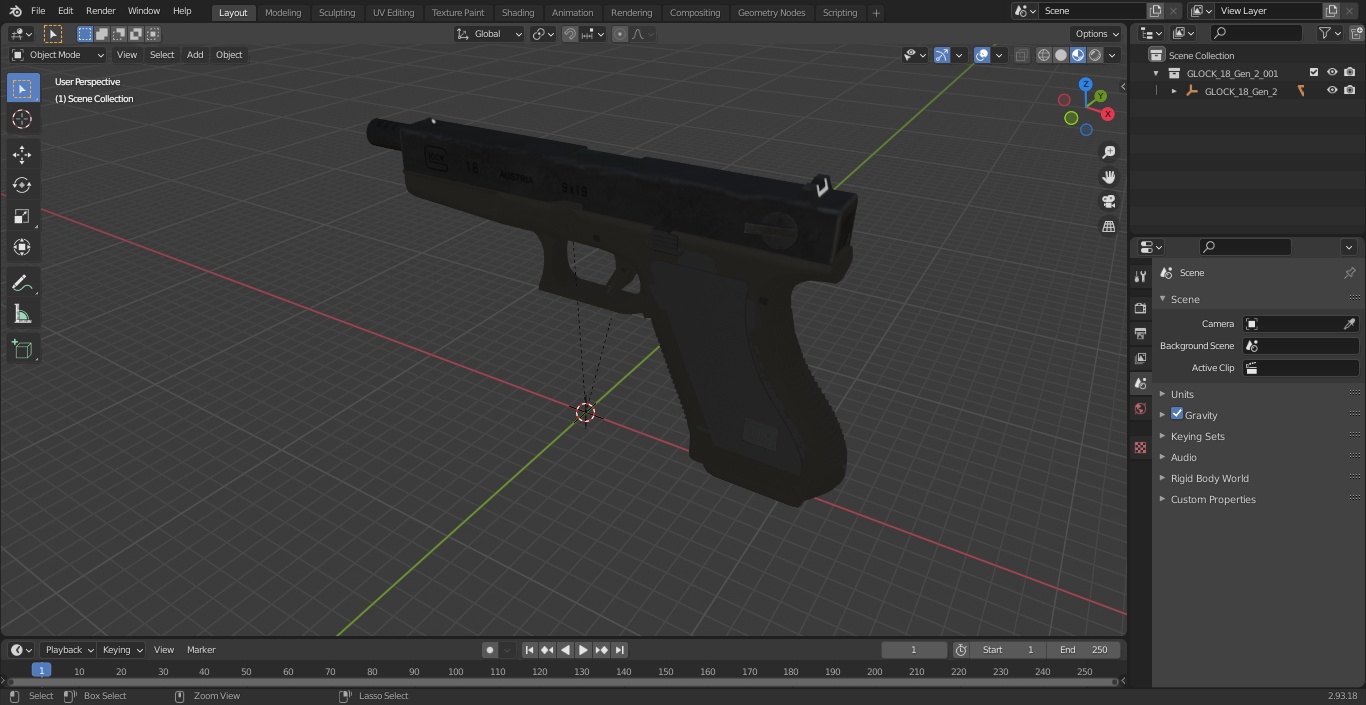The image size is (1366, 705).
Task: Switch to rendered shading mode
Action: (x=1095, y=55)
